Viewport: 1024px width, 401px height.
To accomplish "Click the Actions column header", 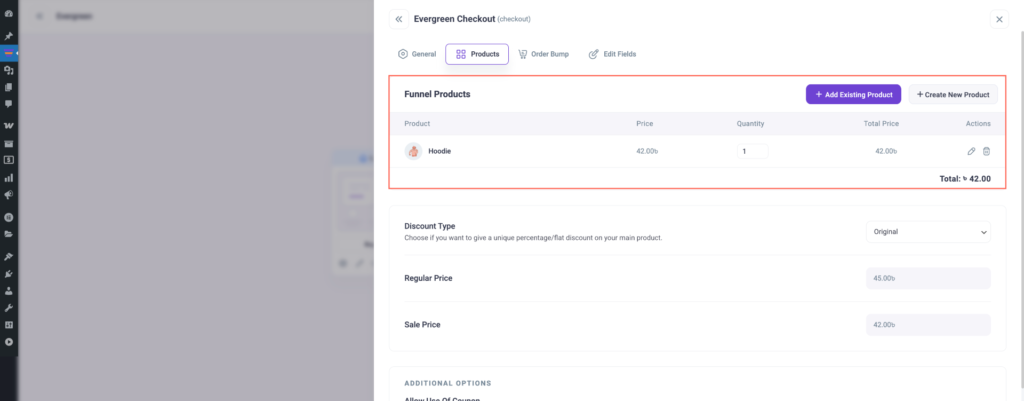I will [x=978, y=123].
